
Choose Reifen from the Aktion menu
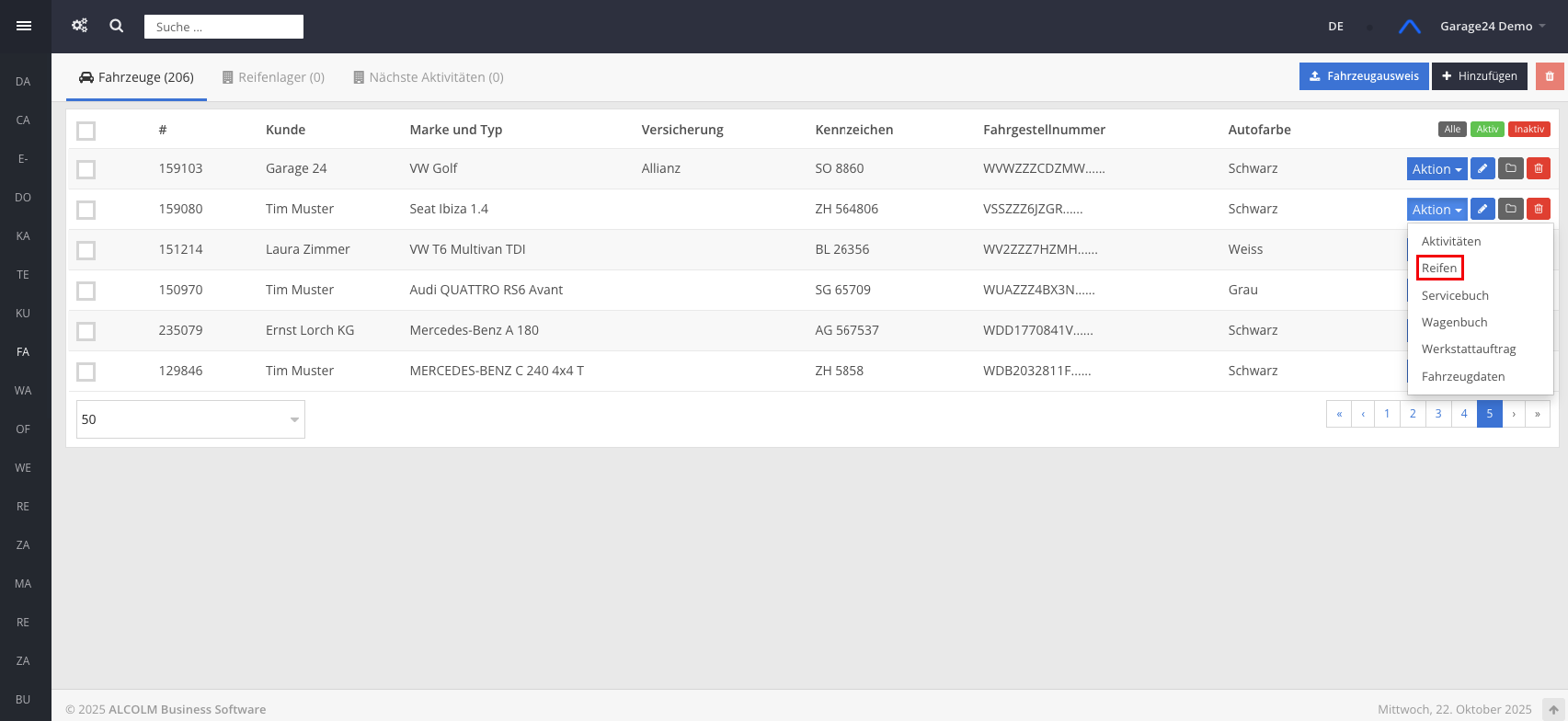1439,268
